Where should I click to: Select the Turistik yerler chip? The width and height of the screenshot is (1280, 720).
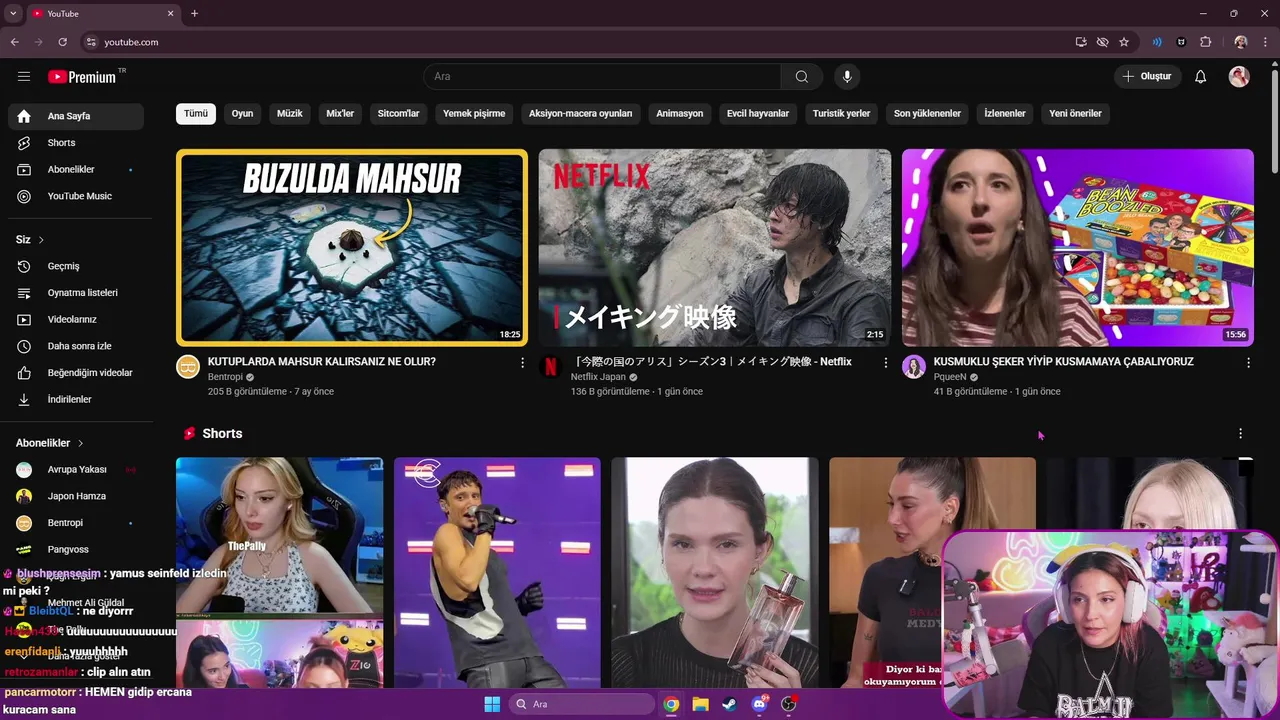click(841, 113)
